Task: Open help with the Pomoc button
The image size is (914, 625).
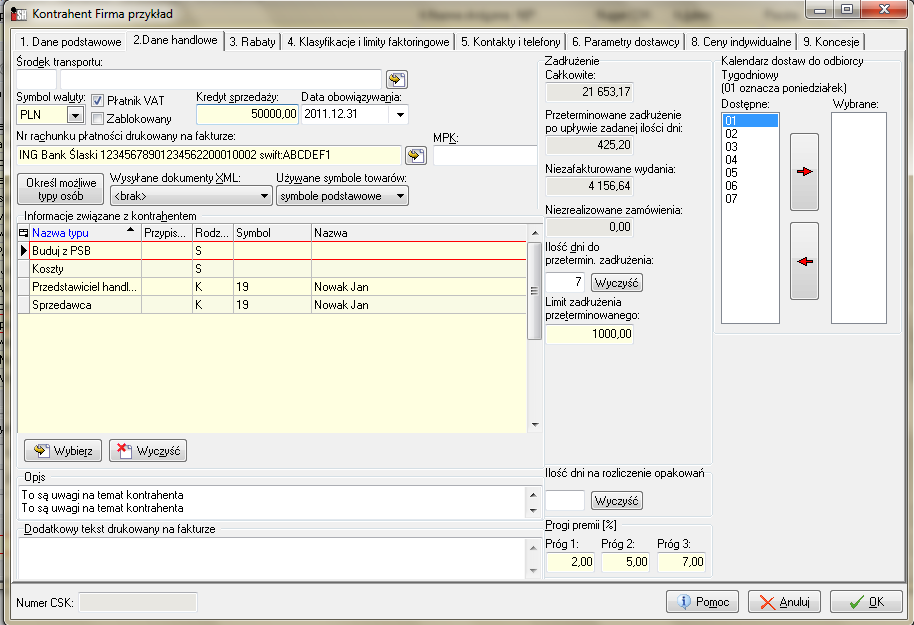Action: [702, 602]
